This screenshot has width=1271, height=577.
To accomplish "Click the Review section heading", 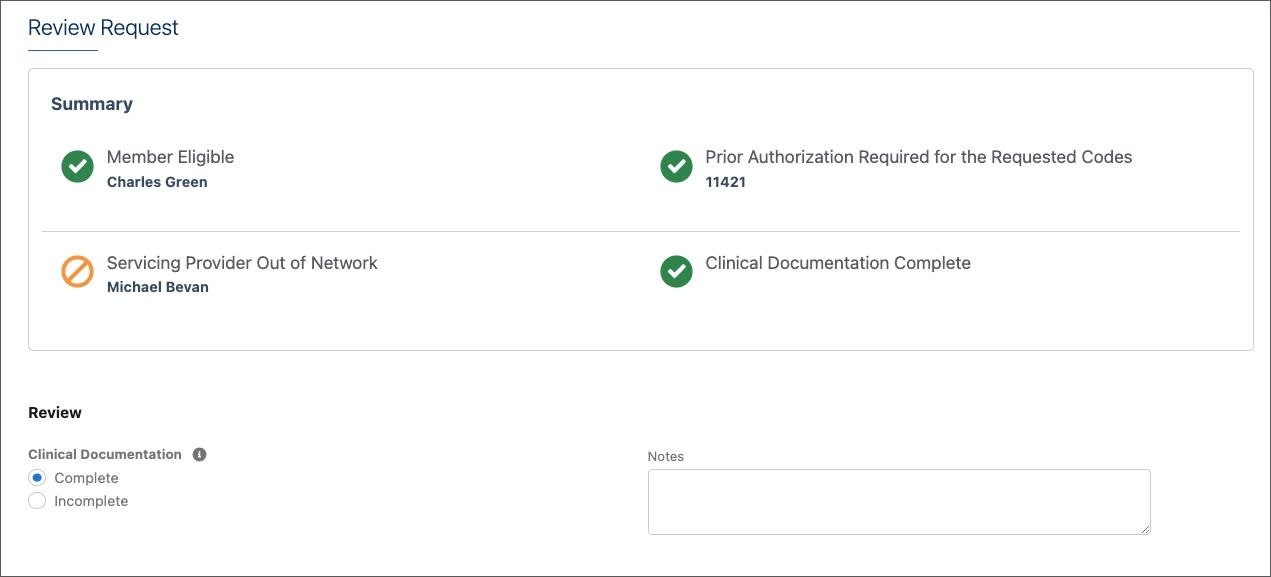I will pyautogui.click(x=55, y=413).
